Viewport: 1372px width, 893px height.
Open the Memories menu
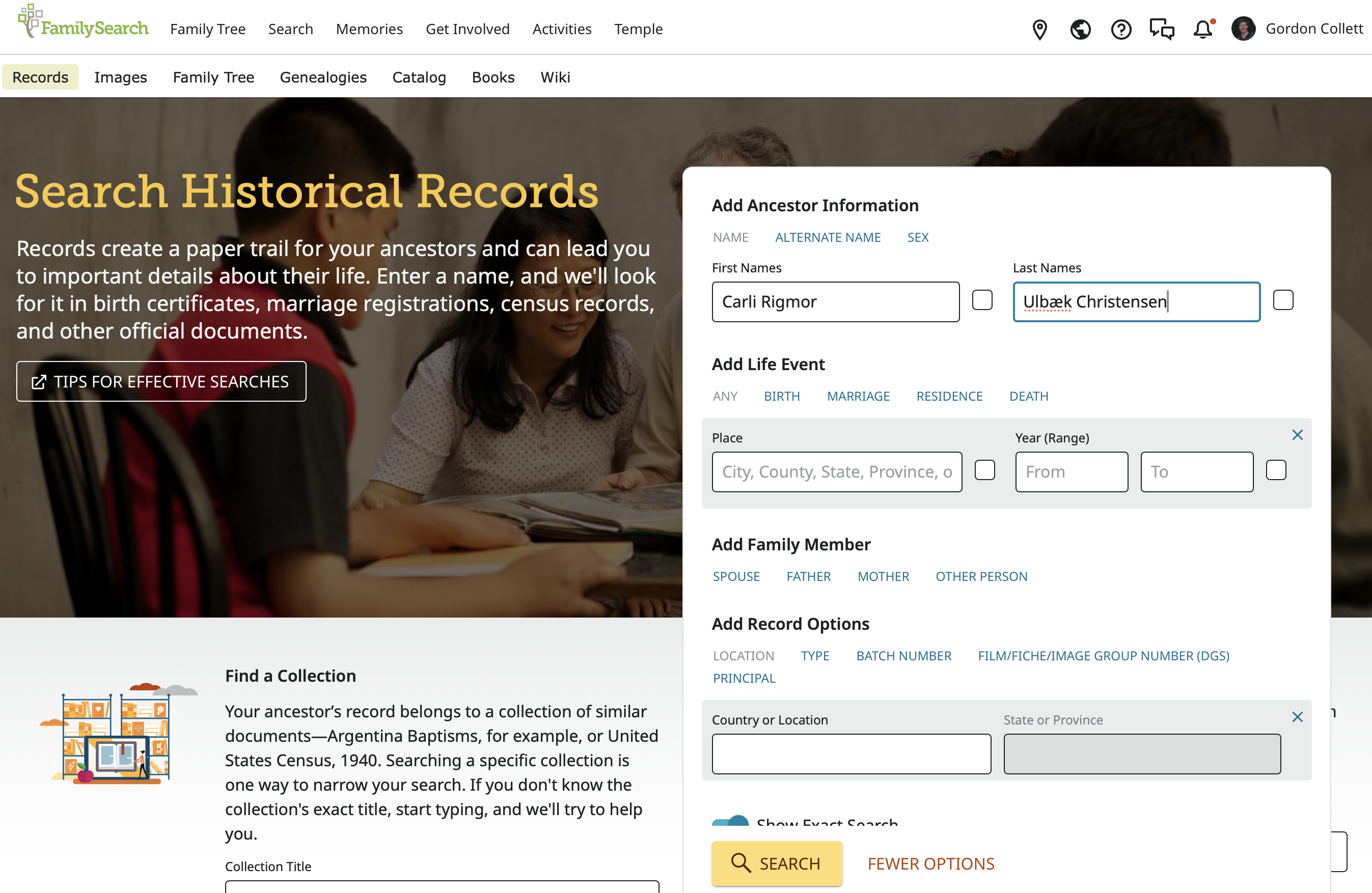[x=369, y=29]
